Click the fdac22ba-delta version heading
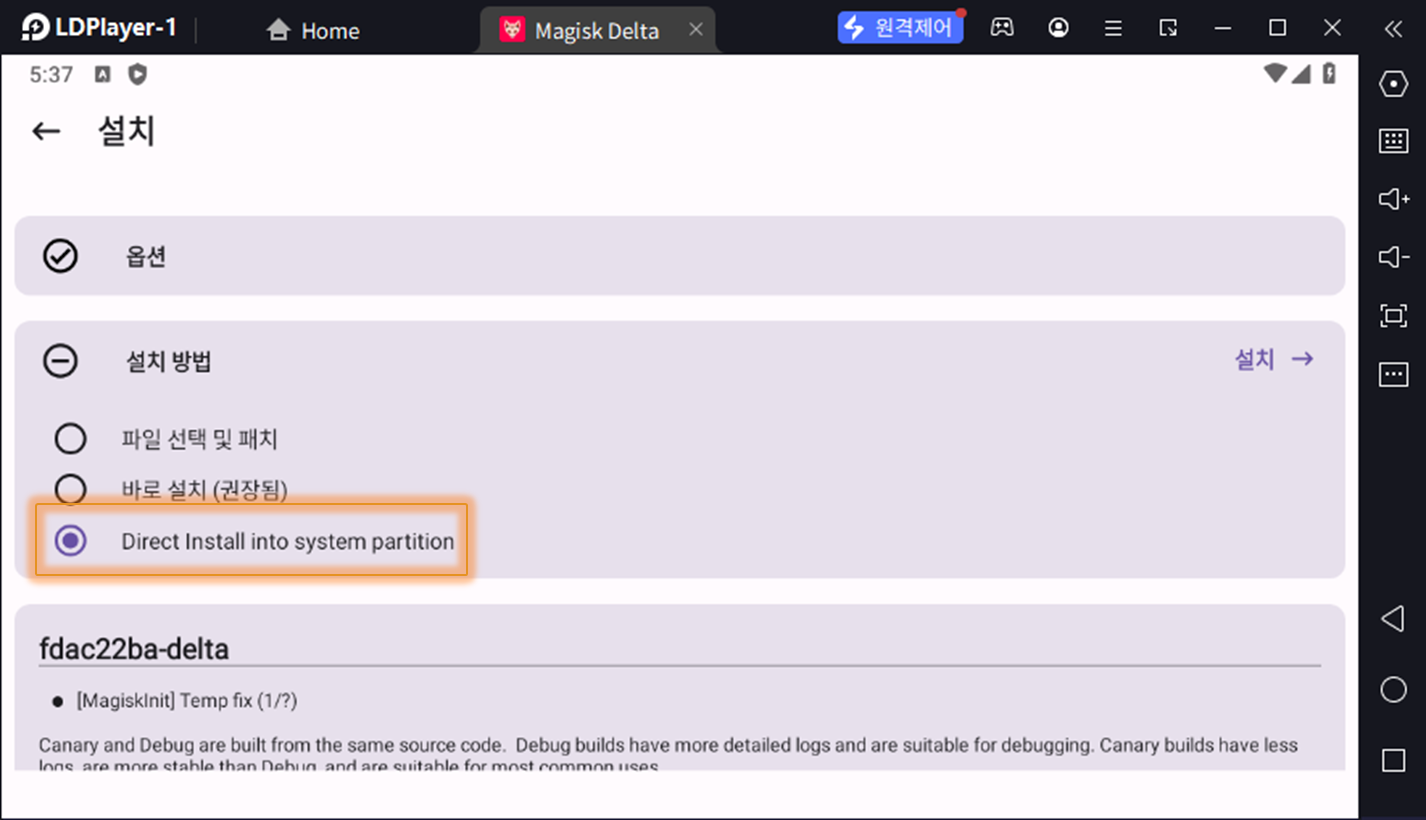 click(134, 649)
